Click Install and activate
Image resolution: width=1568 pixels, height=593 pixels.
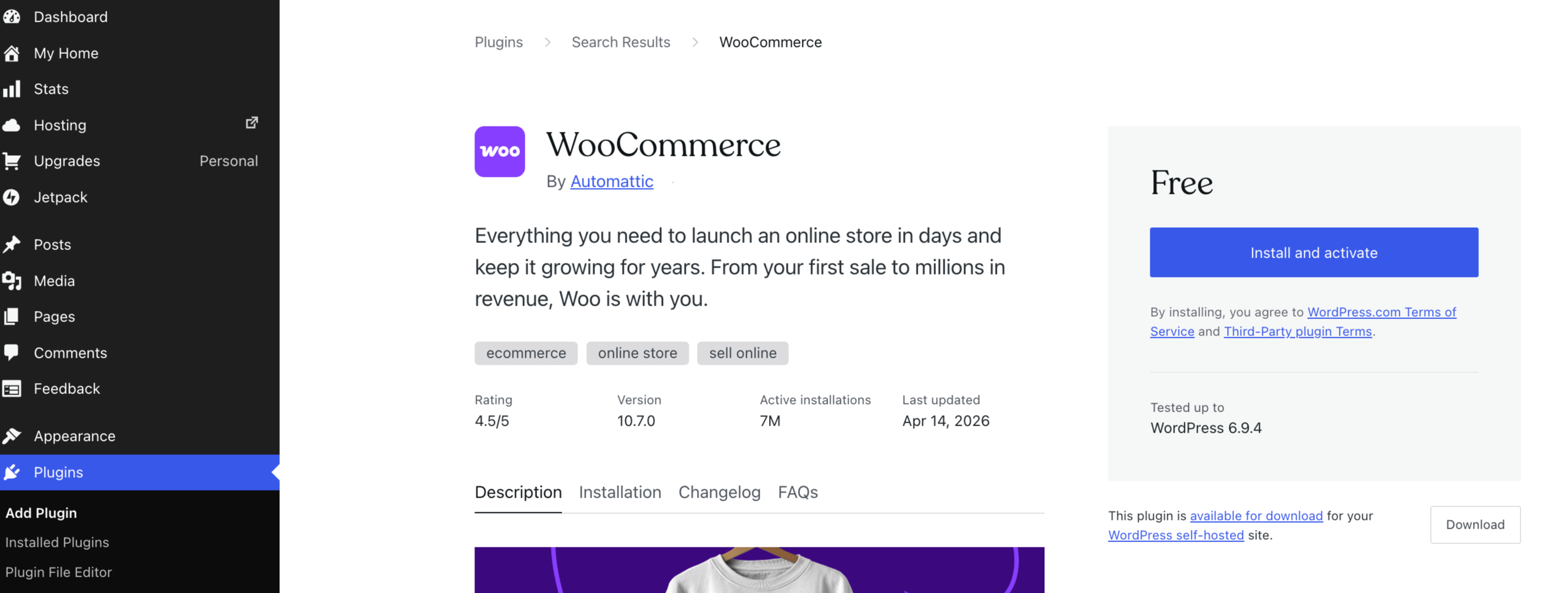tap(1313, 252)
